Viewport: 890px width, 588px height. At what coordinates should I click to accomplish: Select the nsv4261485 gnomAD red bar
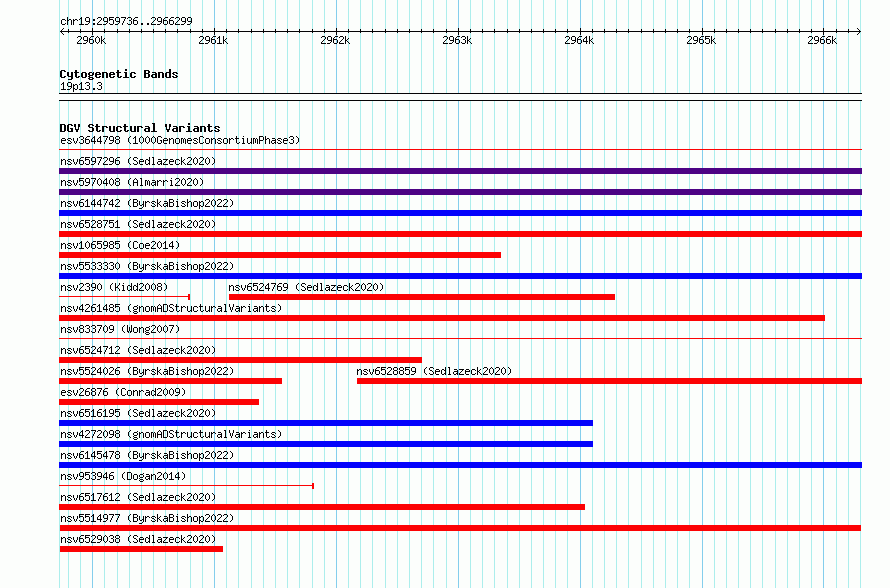click(442, 318)
